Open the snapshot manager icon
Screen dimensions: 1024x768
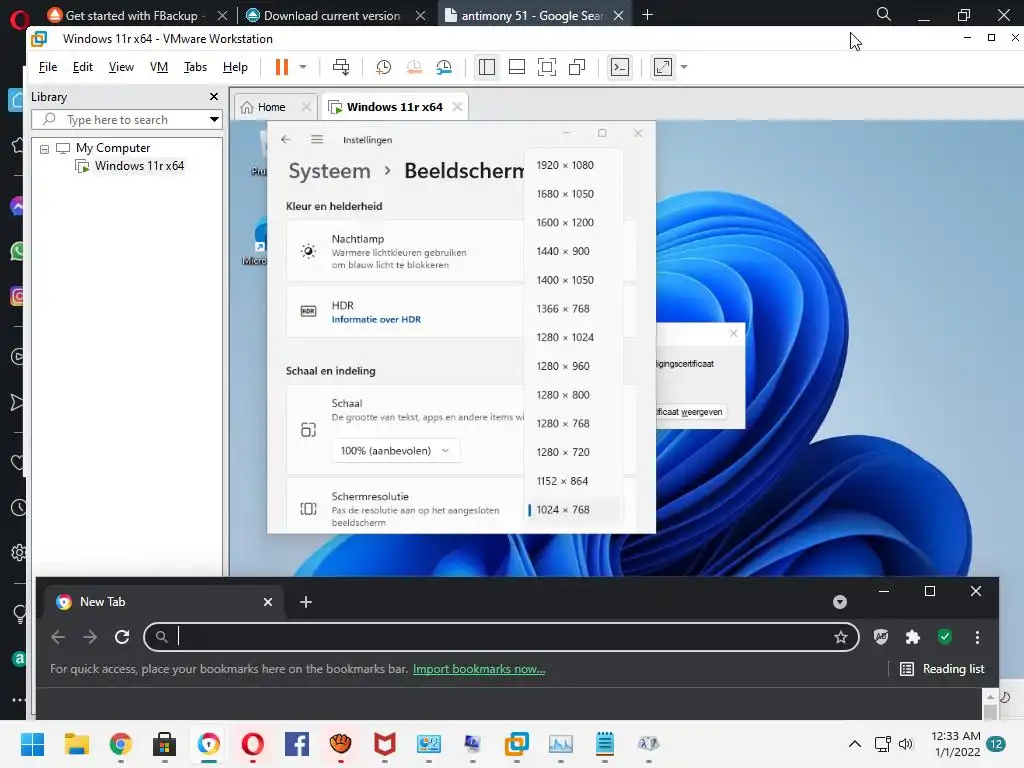444,67
